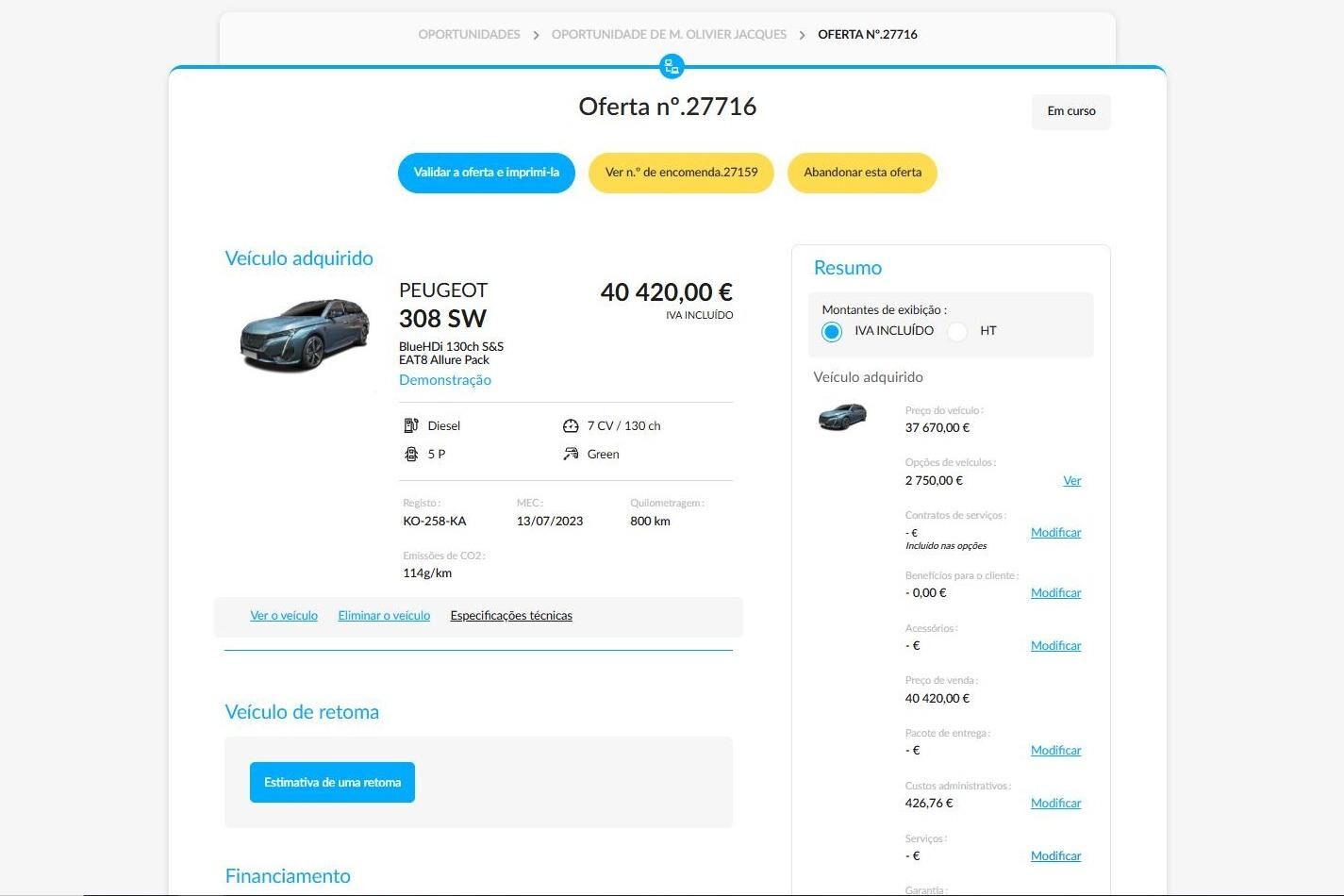
Task: Click Abandonar esta oferta button
Action: 862,173
